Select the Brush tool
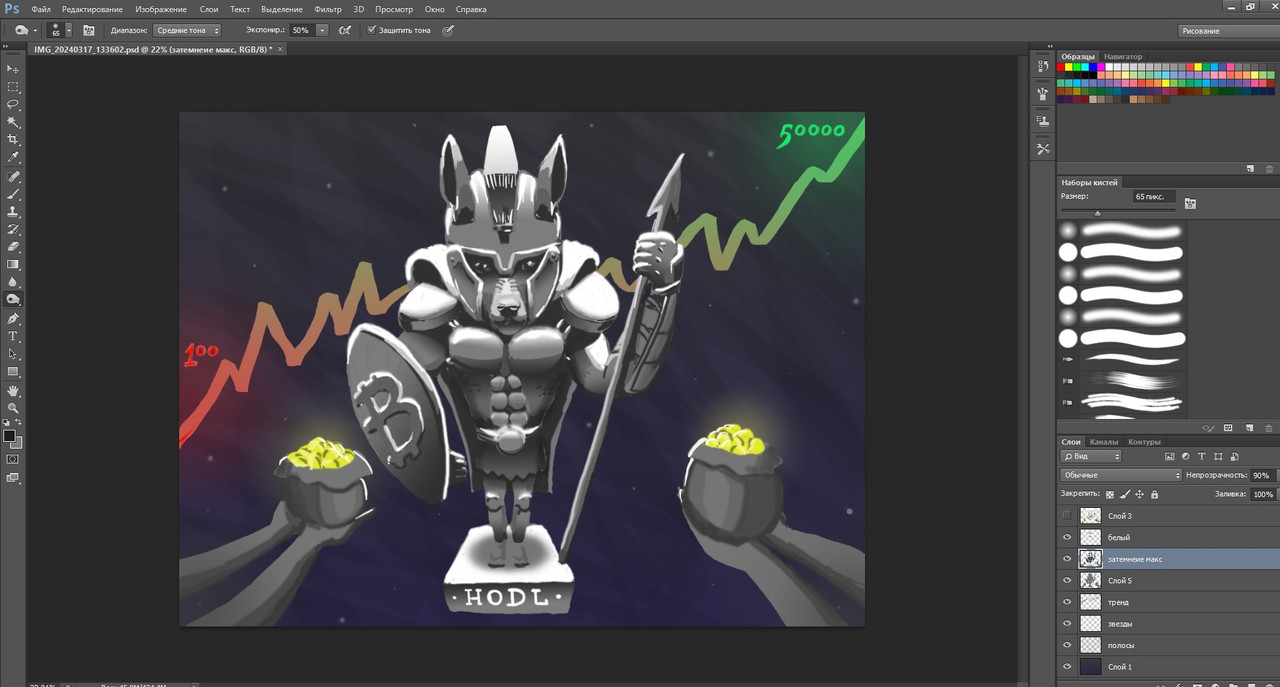 coord(13,194)
